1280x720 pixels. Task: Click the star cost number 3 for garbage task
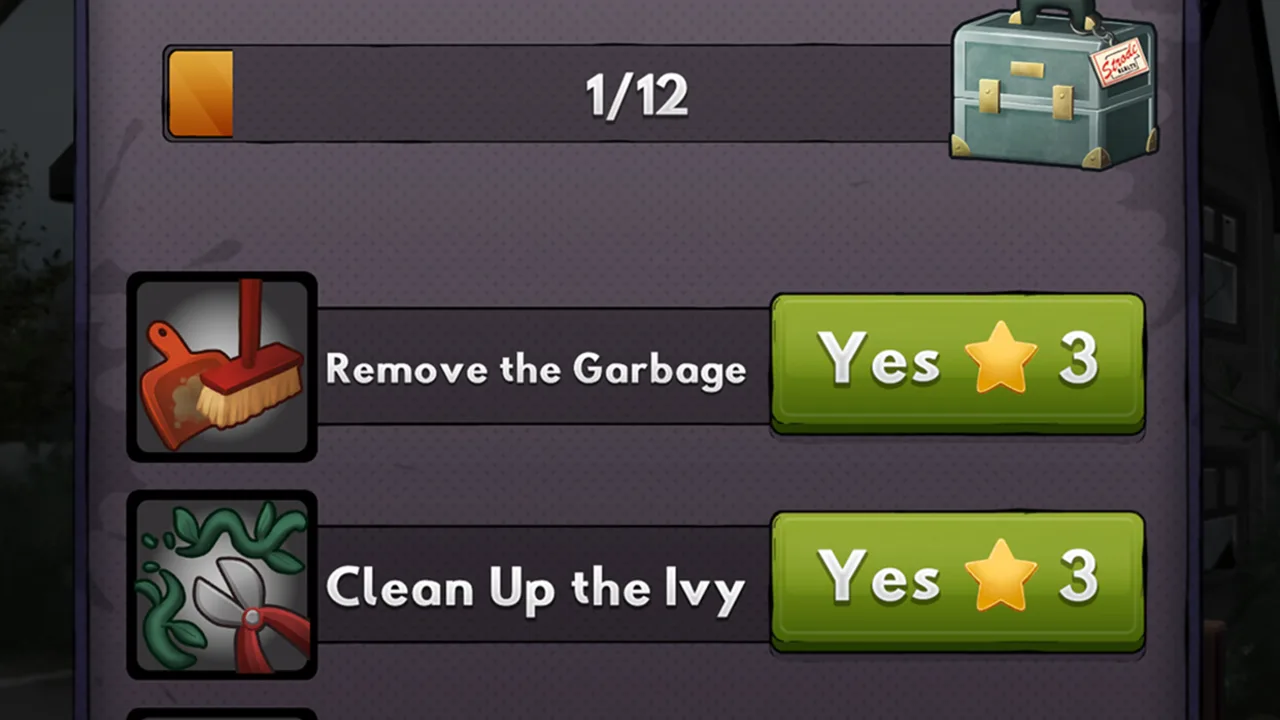pyautogui.click(x=1078, y=358)
